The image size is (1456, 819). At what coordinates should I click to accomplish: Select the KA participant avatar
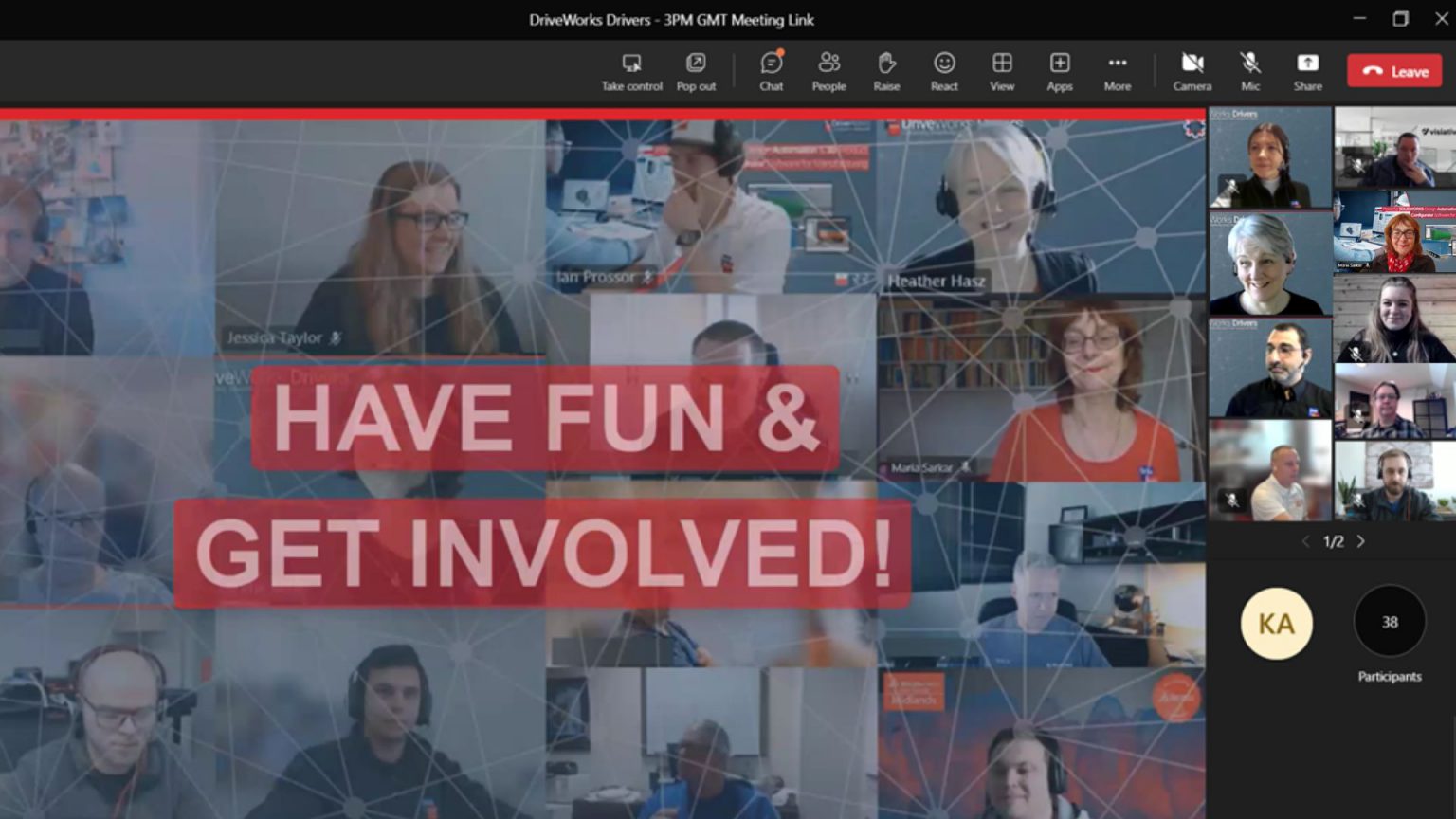1276,623
